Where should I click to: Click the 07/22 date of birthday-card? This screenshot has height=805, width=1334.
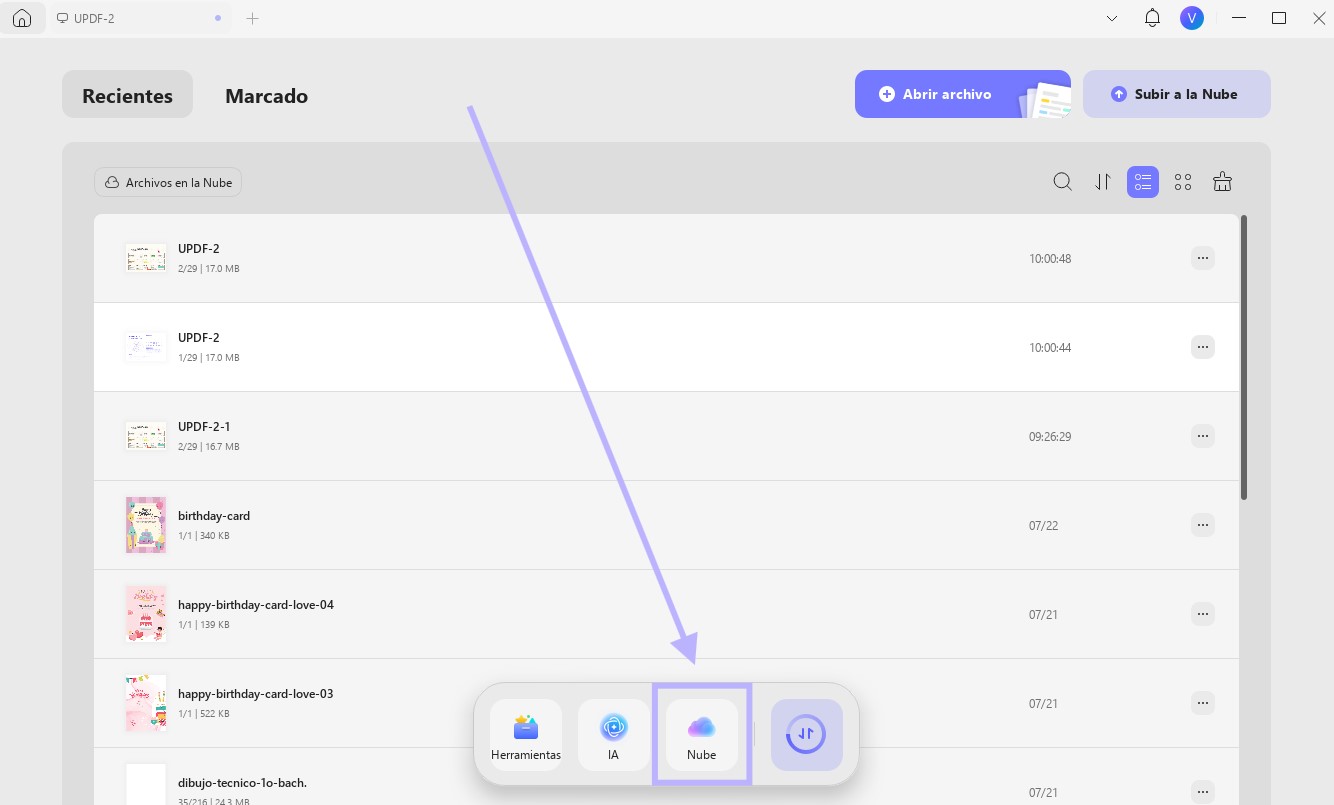pos(1043,526)
